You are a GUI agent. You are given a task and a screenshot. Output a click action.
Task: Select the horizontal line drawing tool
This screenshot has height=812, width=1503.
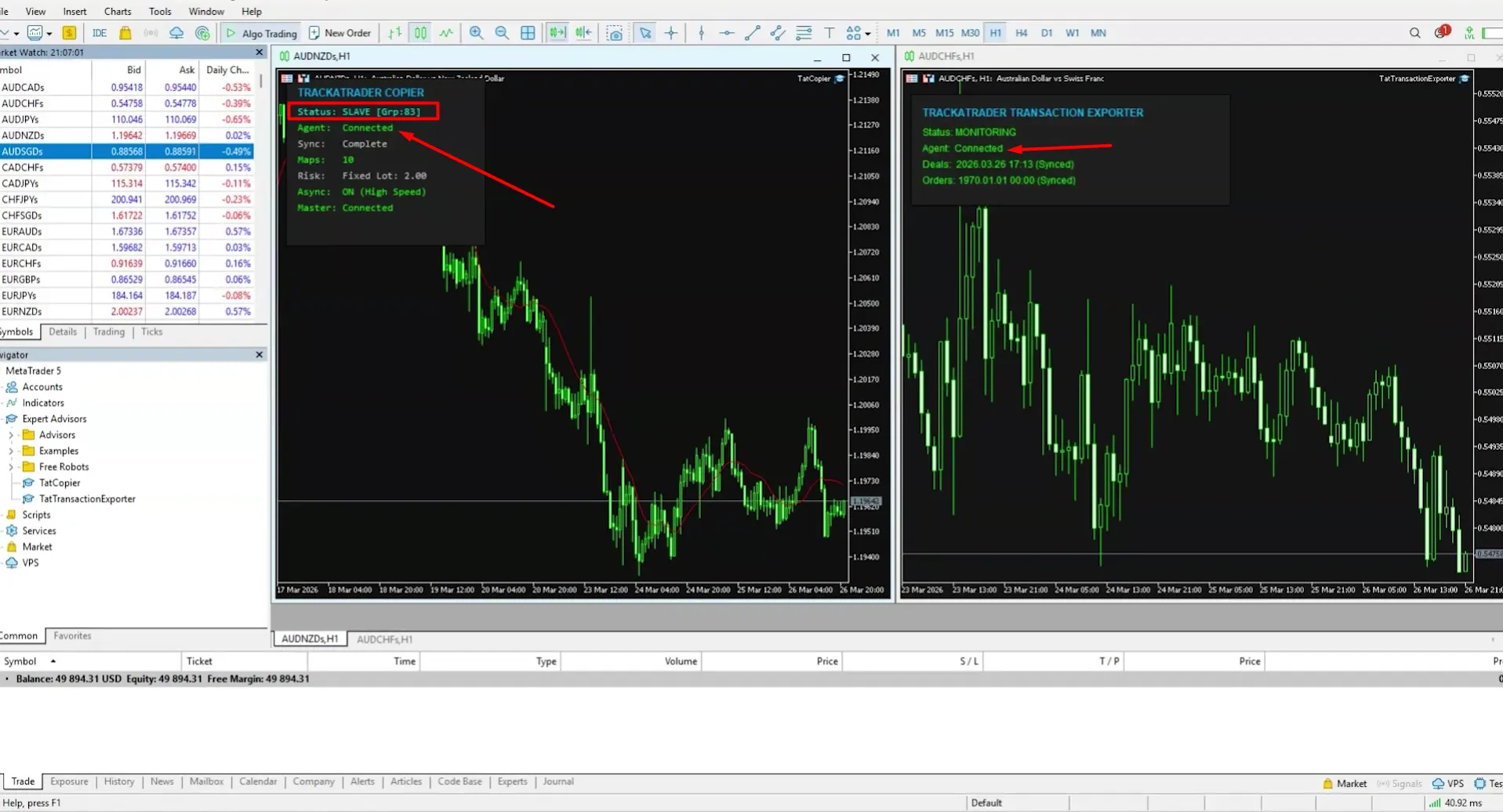click(x=727, y=33)
